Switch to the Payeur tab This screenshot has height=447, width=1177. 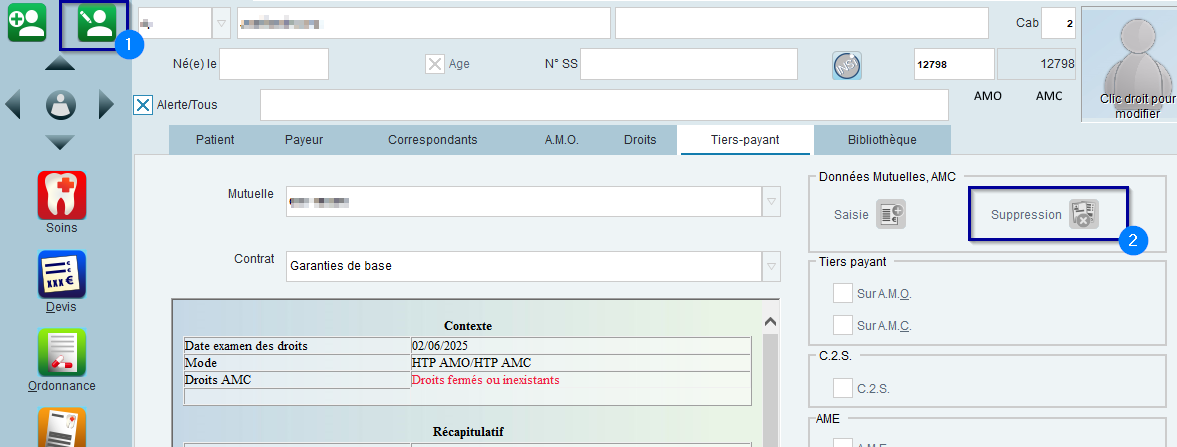tap(304, 140)
